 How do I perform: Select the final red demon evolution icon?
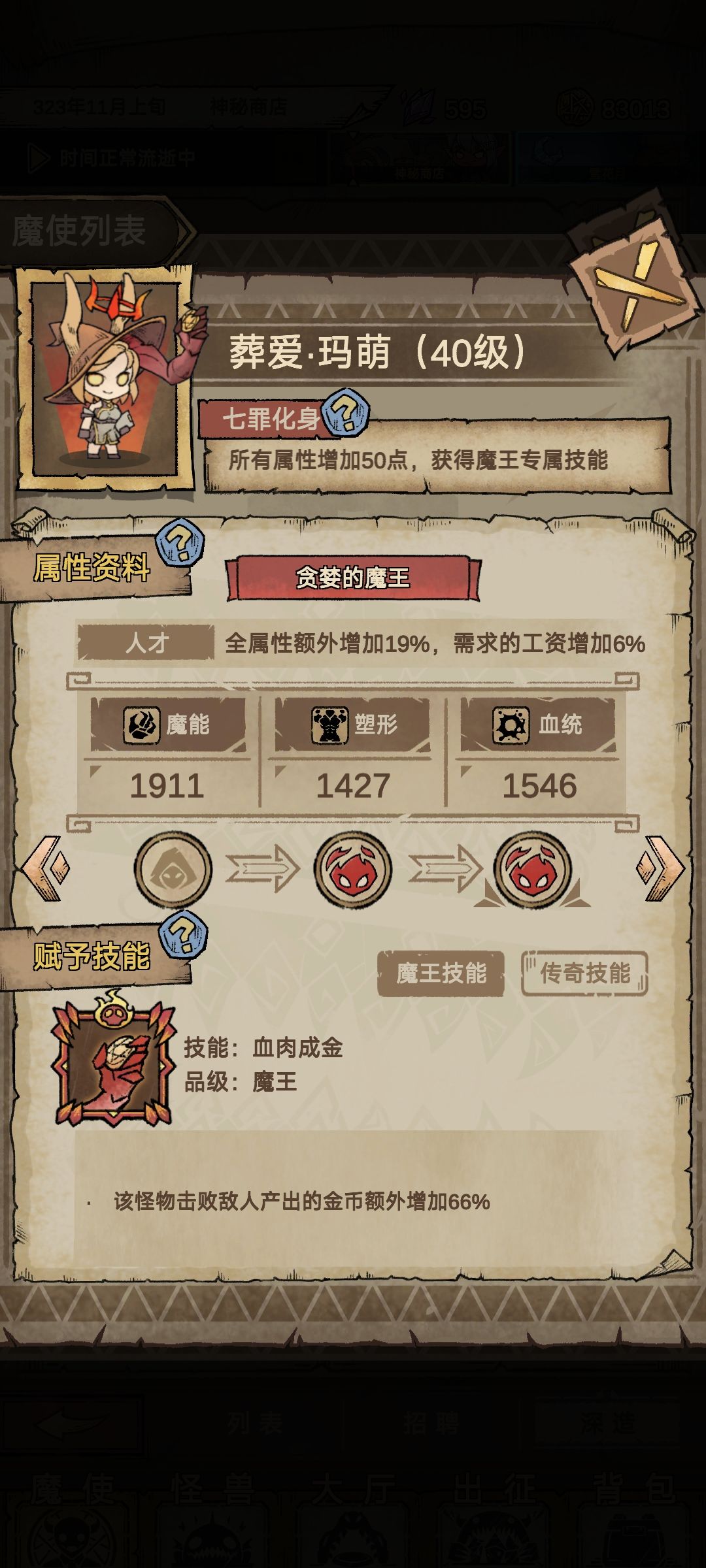(532, 870)
